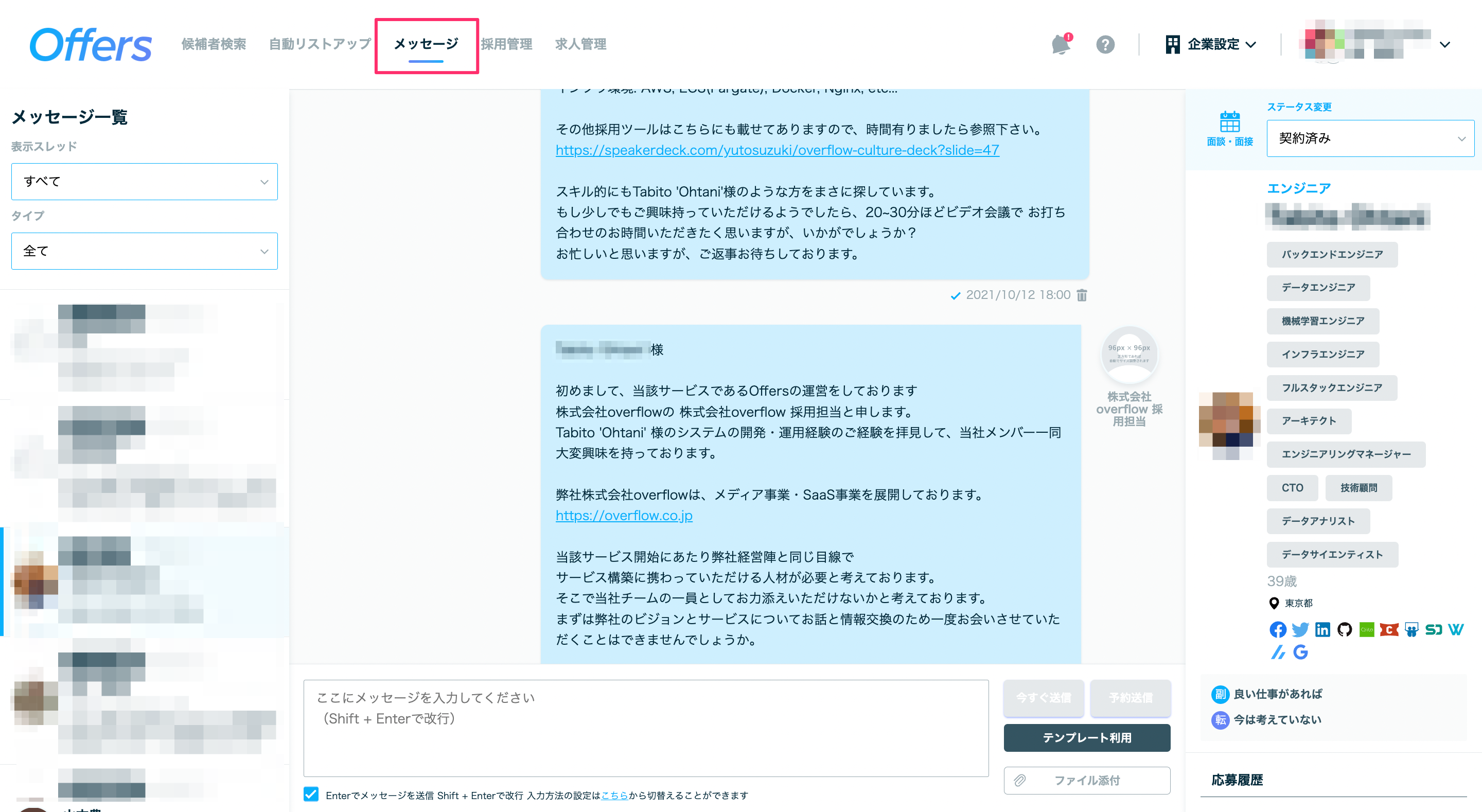The height and width of the screenshot is (812, 1482).
Task: Open candidate's blue double-slash icon
Action: pos(1277,652)
